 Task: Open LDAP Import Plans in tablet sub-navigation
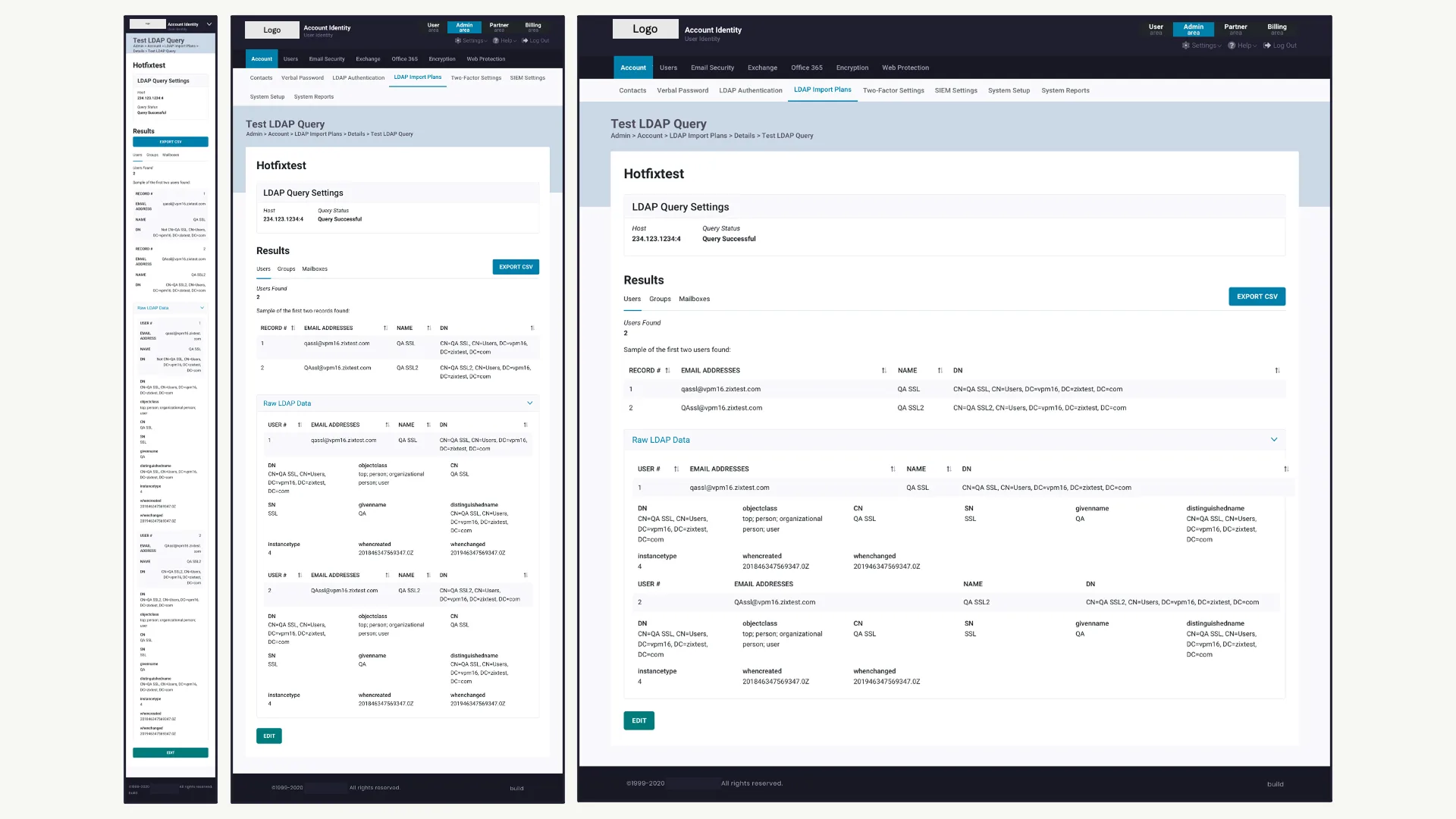(418, 77)
